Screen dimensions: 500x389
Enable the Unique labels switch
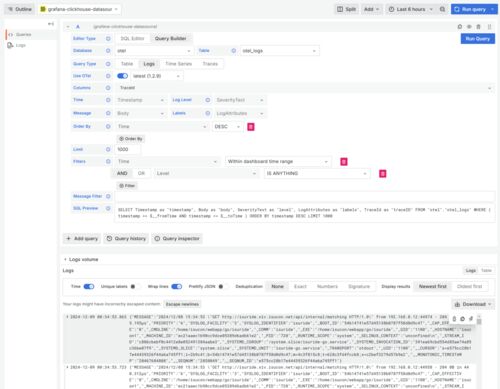coord(134,287)
